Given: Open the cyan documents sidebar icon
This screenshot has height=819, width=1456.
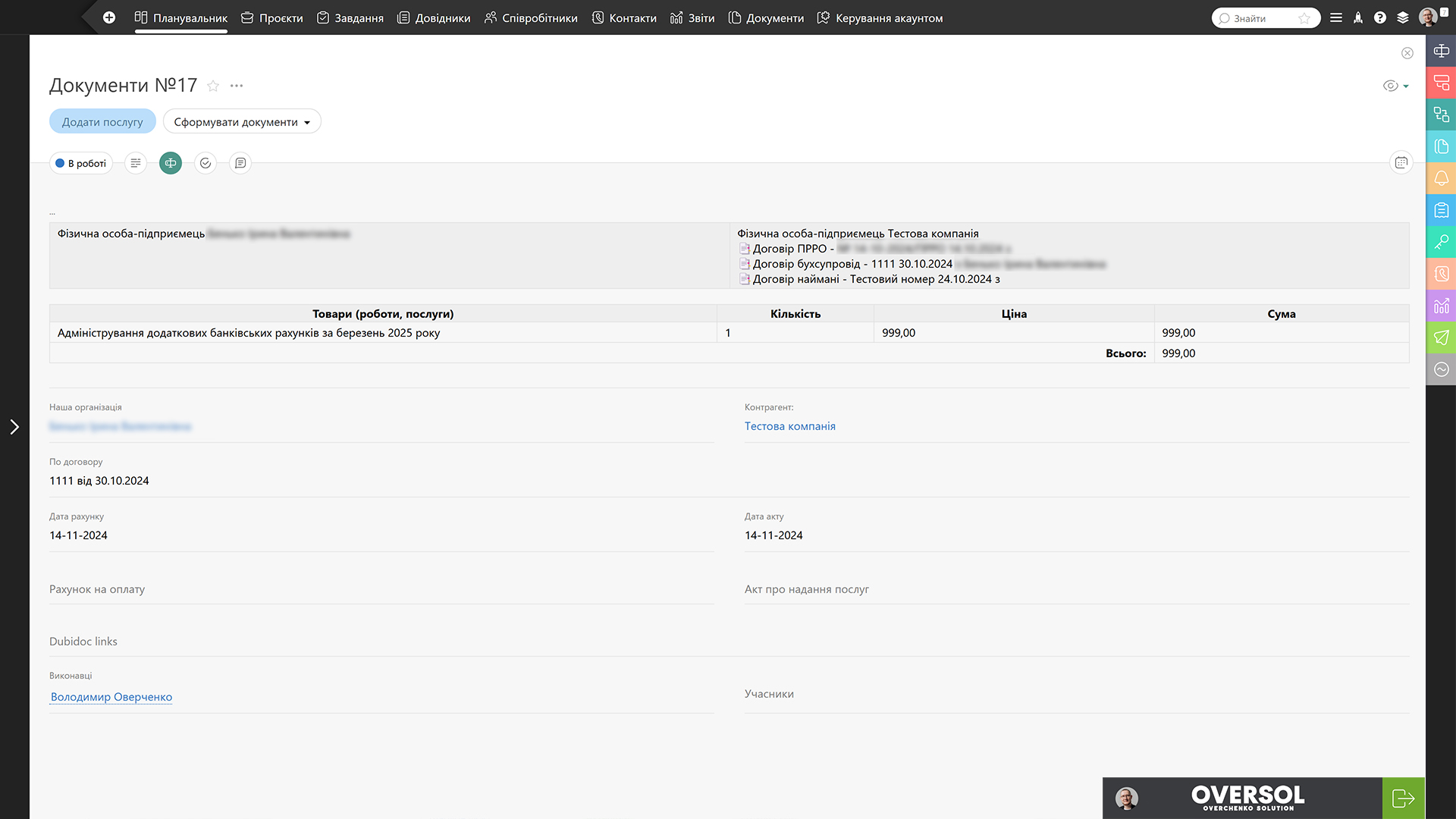Looking at the screenshot, I should 1441,146.
